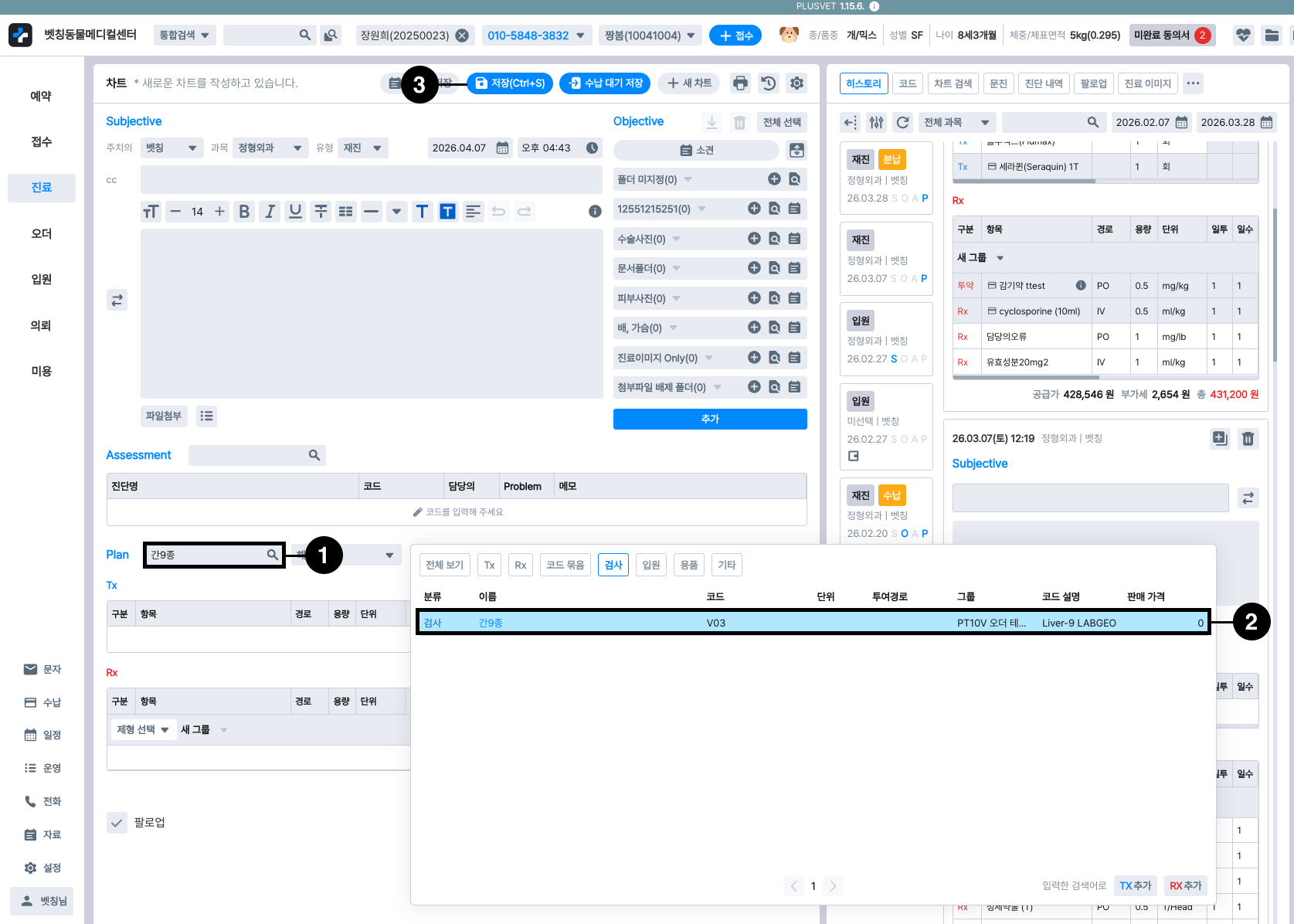Viewport: 1294px width, 924px height.
Task: Create a new chart with 새 차트
Action: (689, 83)
